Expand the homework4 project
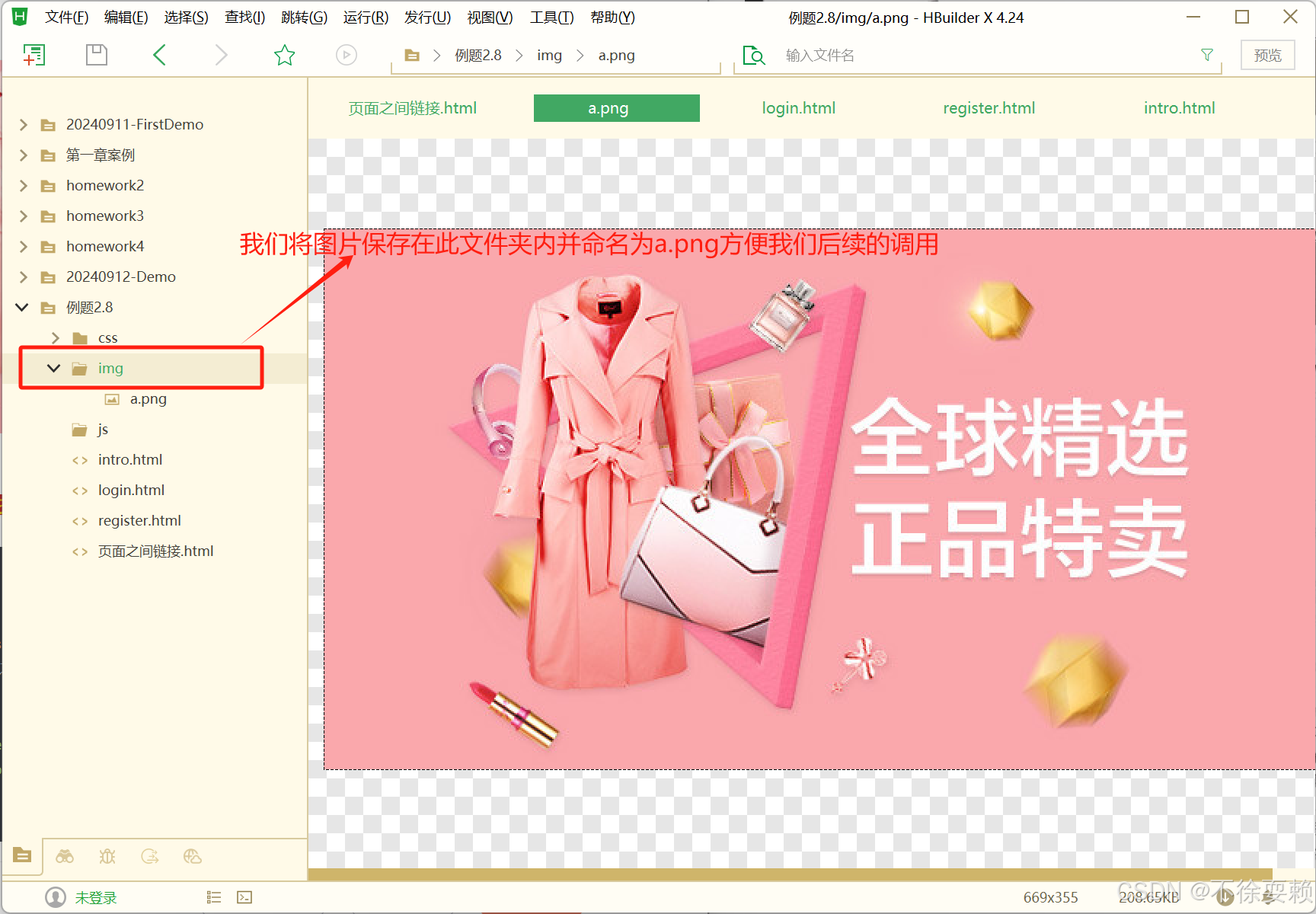This screenshot has width=1316, height=914. (23, 246)
